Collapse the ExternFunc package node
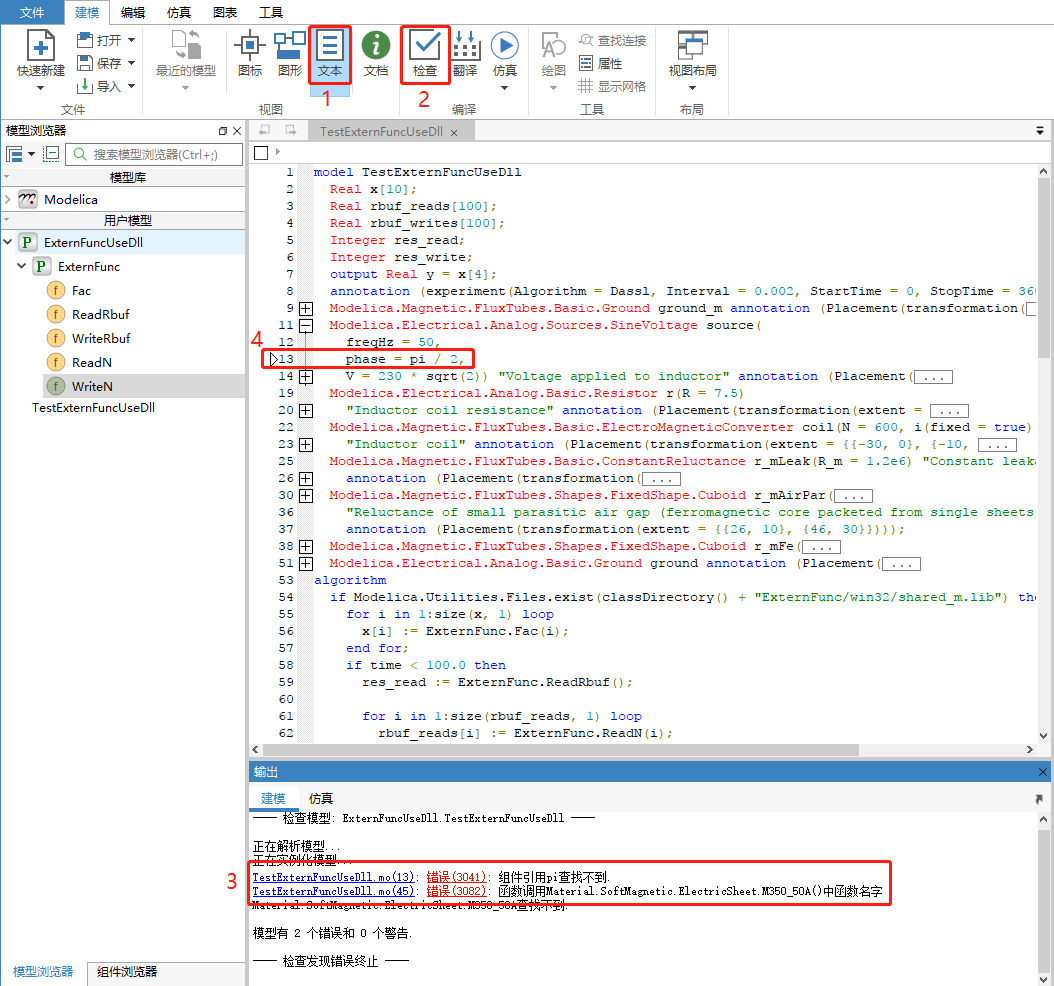Screen dimensions: 1054x986 click(x=22, y=266)
